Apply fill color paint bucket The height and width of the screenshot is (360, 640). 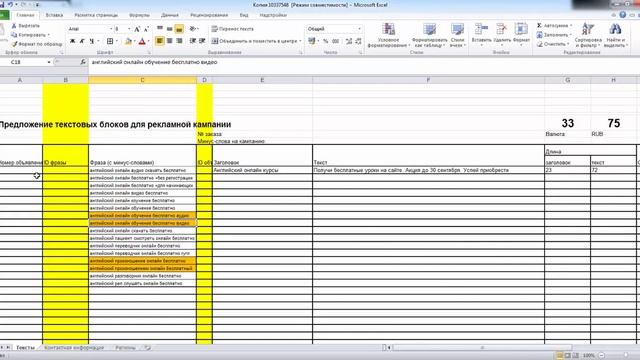point(129,41)
